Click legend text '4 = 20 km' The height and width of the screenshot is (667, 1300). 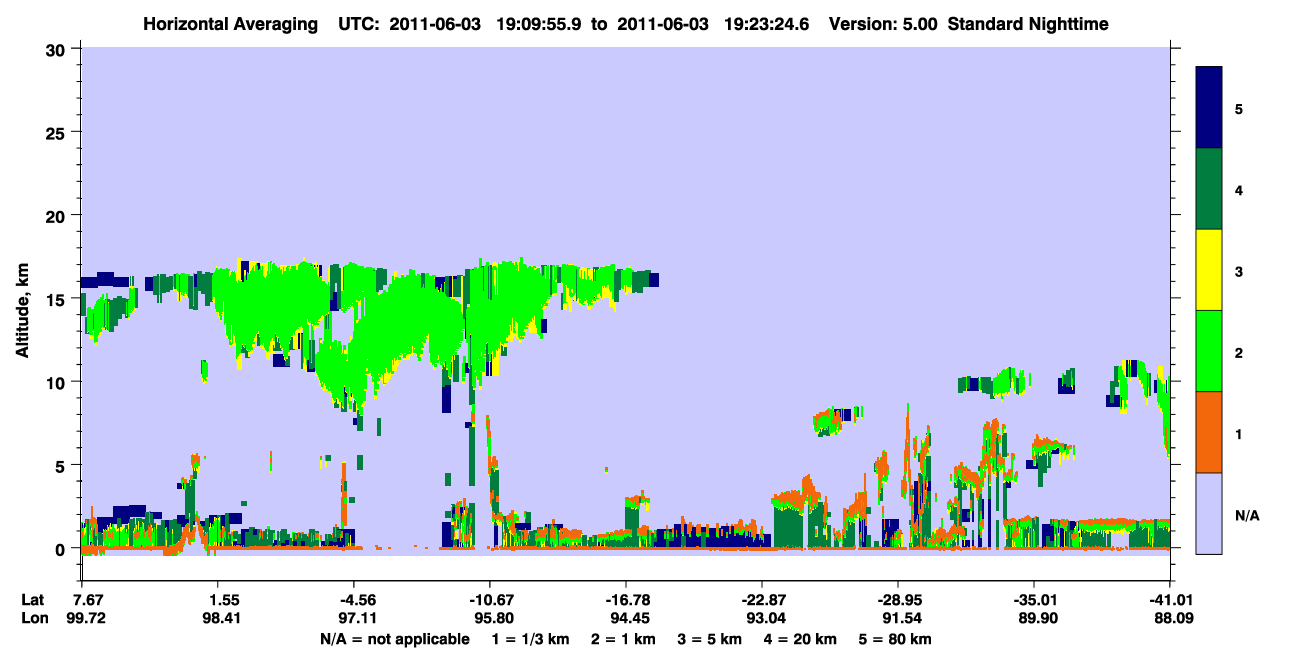tap(801, 639)
